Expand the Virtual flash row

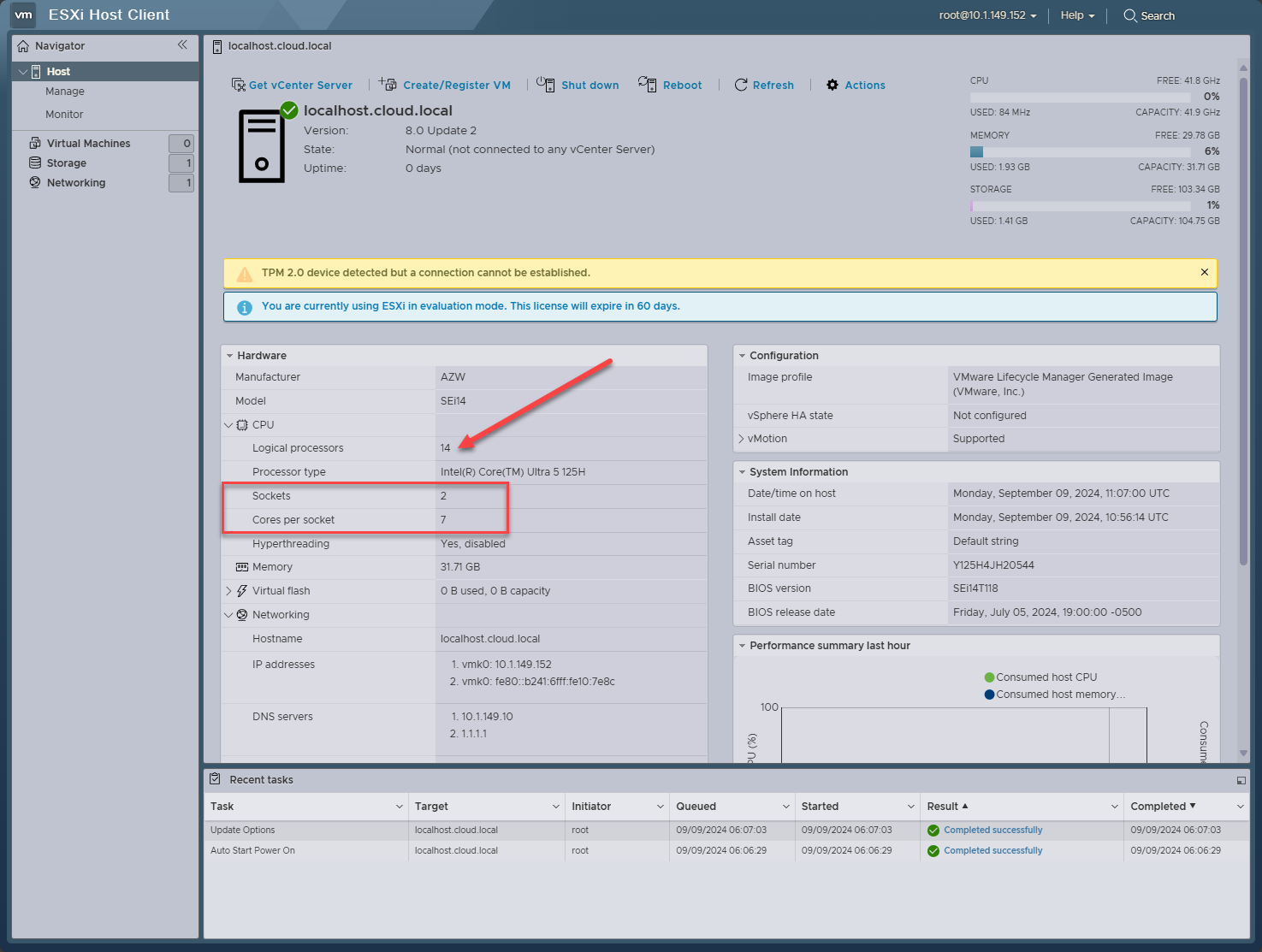coord(228,591)
